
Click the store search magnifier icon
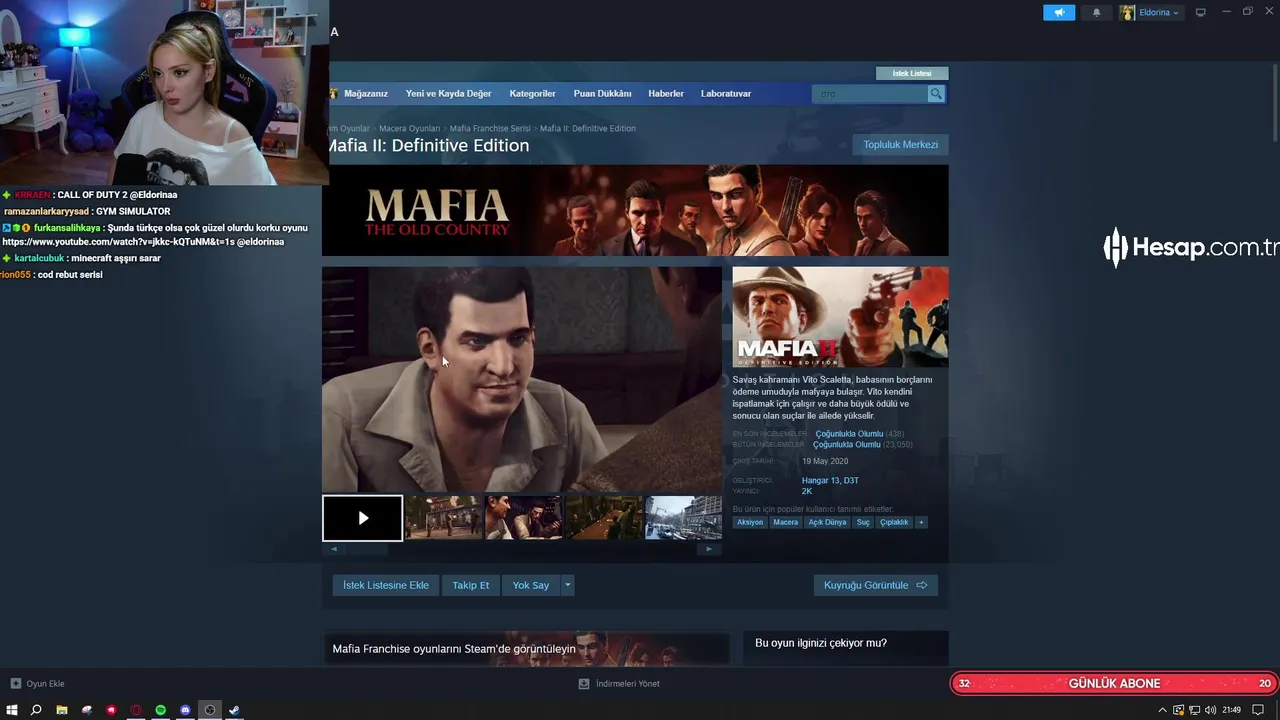tap(936, 93)
